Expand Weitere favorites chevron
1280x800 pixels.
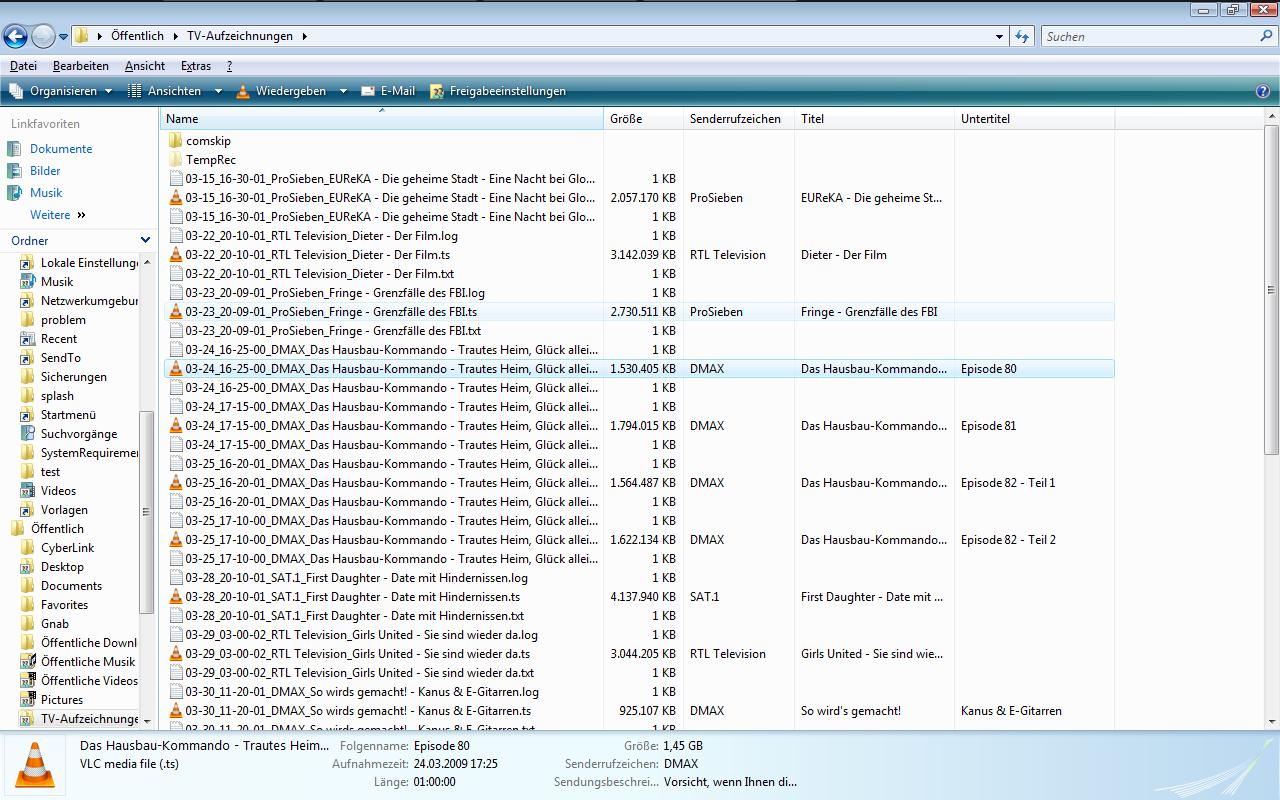[x=82, y=215]
